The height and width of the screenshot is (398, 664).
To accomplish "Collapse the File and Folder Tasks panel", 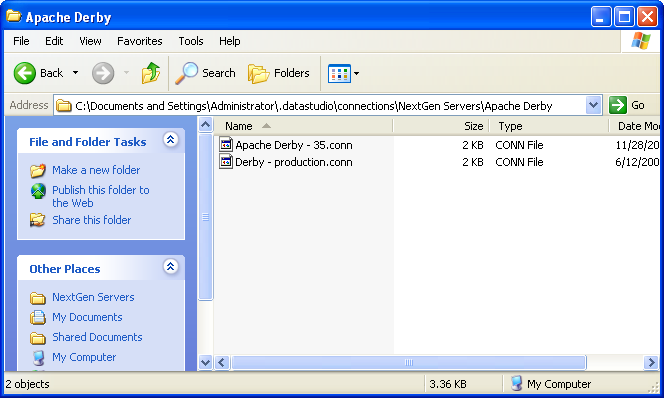I will click(170, 139).
